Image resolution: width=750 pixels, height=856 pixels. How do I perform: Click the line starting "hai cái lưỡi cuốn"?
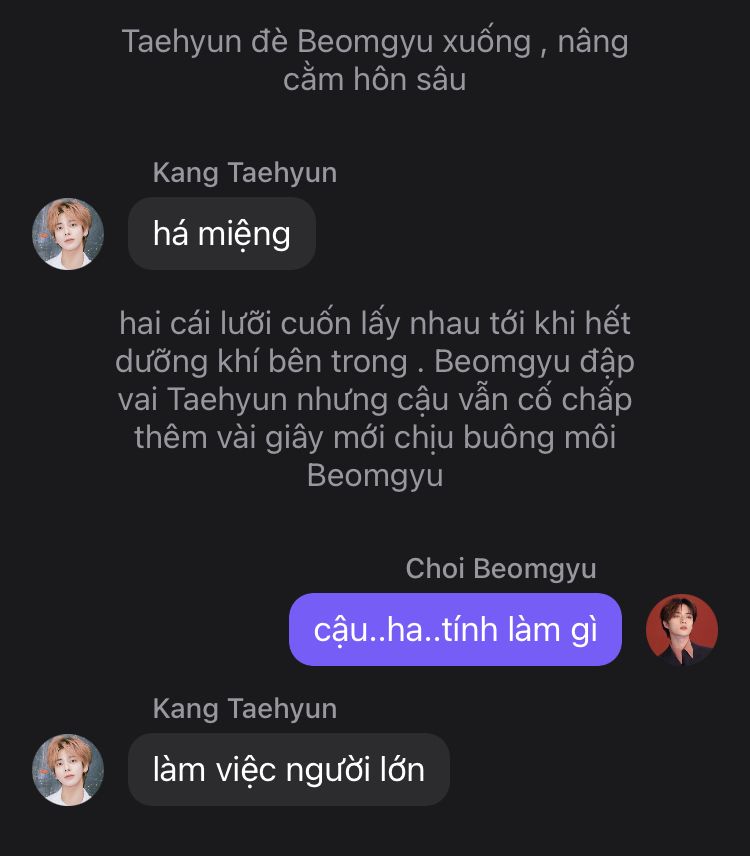pyautogui.click(x=375, y=324)
